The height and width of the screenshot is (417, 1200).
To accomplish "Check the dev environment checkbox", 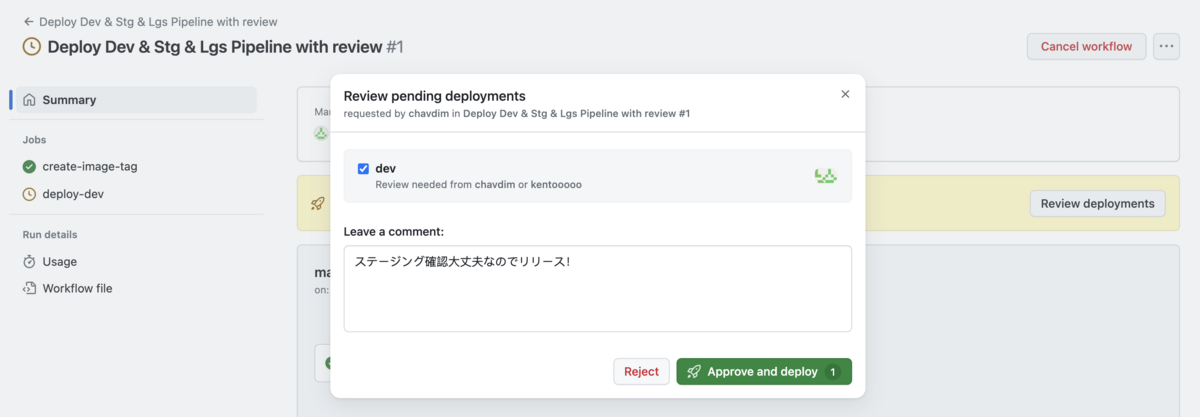I will pos(363,169).
